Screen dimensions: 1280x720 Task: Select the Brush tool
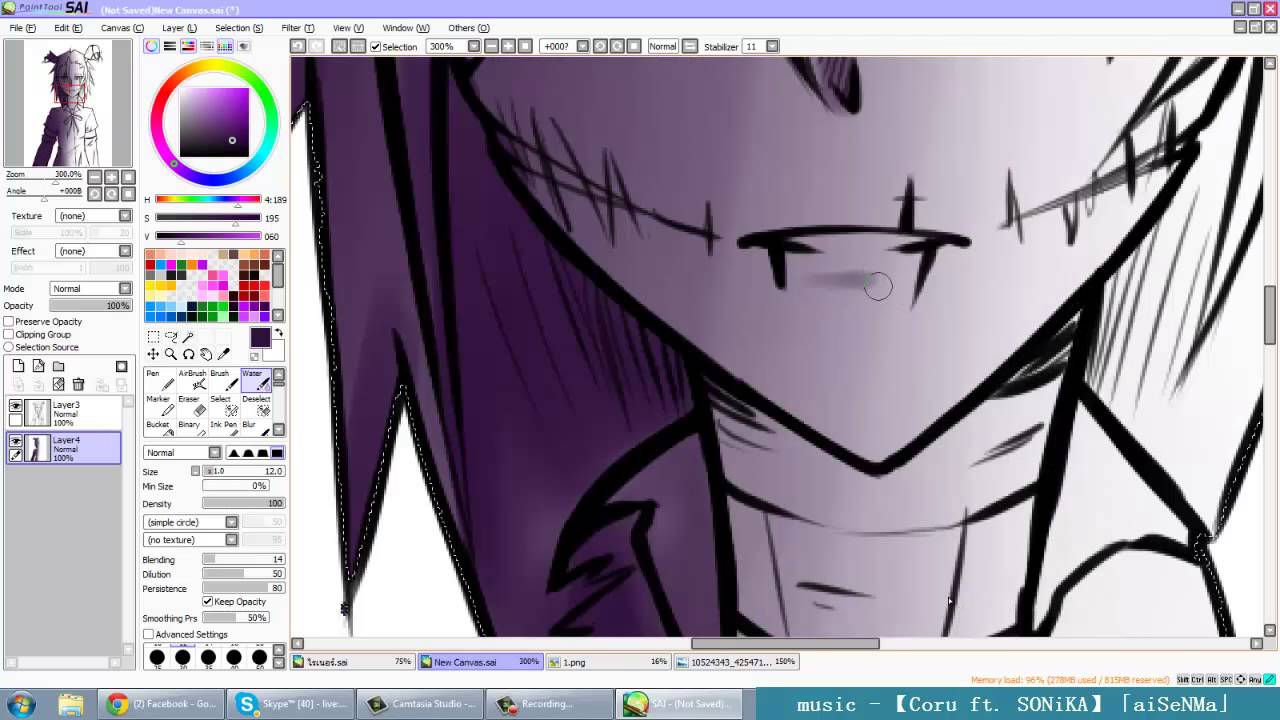[x=223, y=380]
